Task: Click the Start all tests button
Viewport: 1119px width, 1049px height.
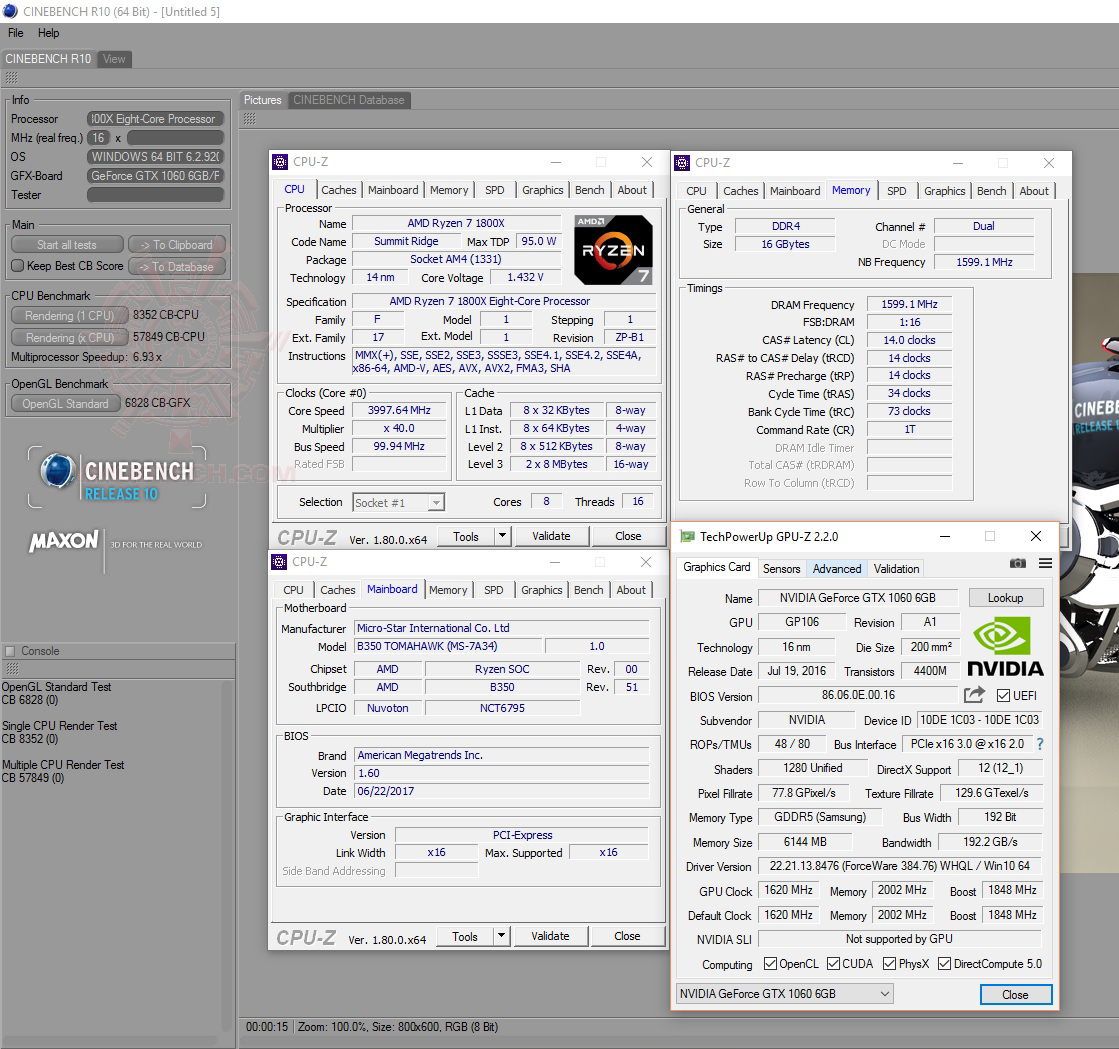Action: pyautogui.click(x=67, y=245)
